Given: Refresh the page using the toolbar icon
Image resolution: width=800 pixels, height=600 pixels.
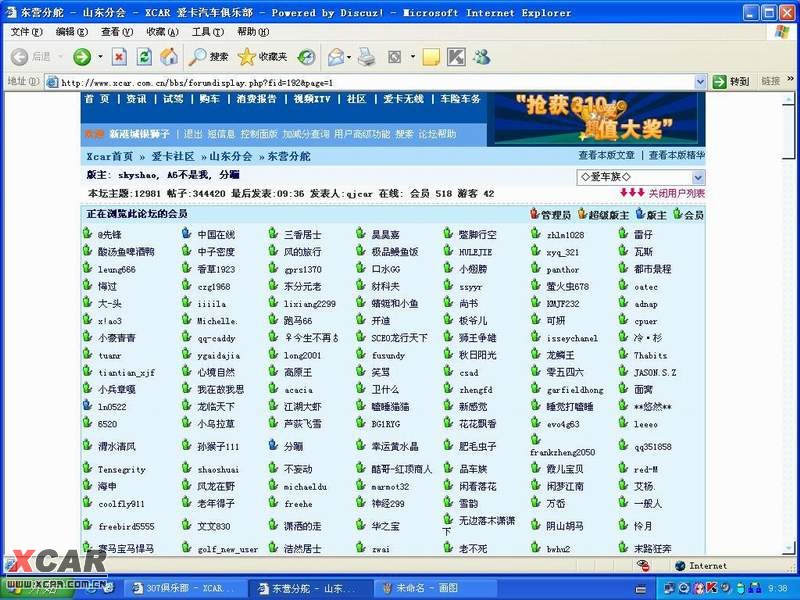Looking at the screenshot, I should tap(144, 57).
